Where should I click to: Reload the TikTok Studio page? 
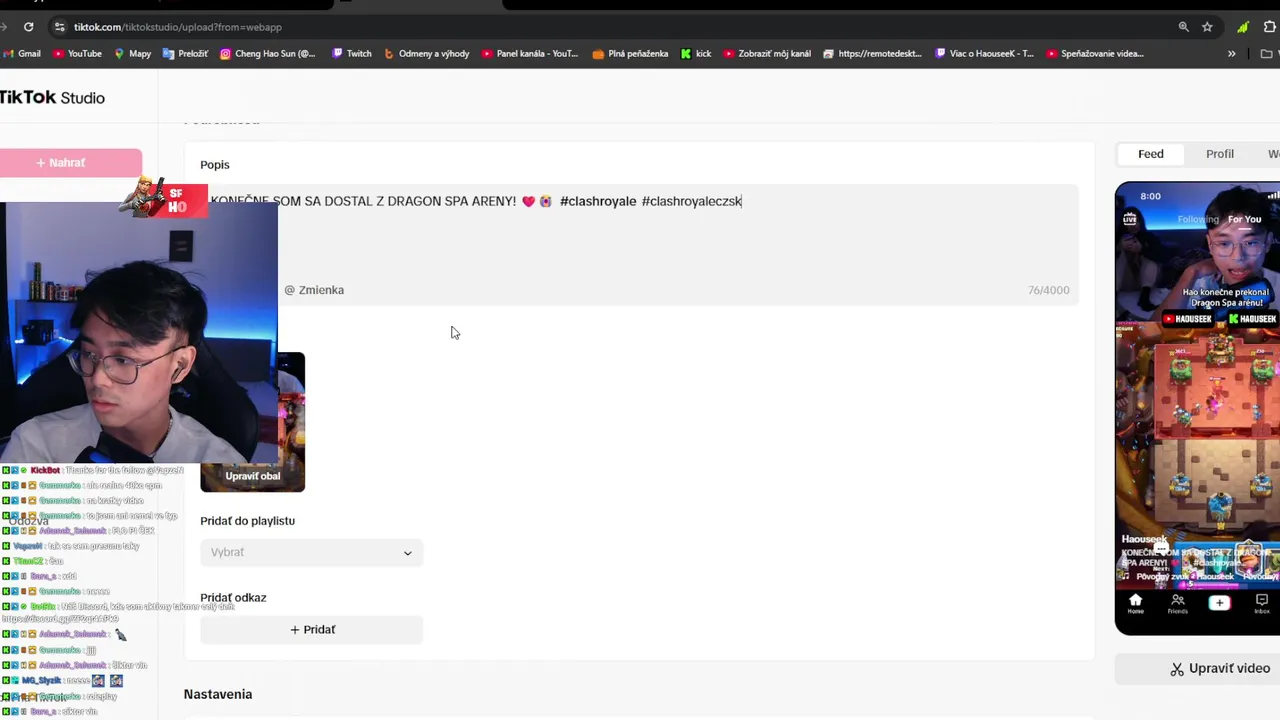click(28, 27)
